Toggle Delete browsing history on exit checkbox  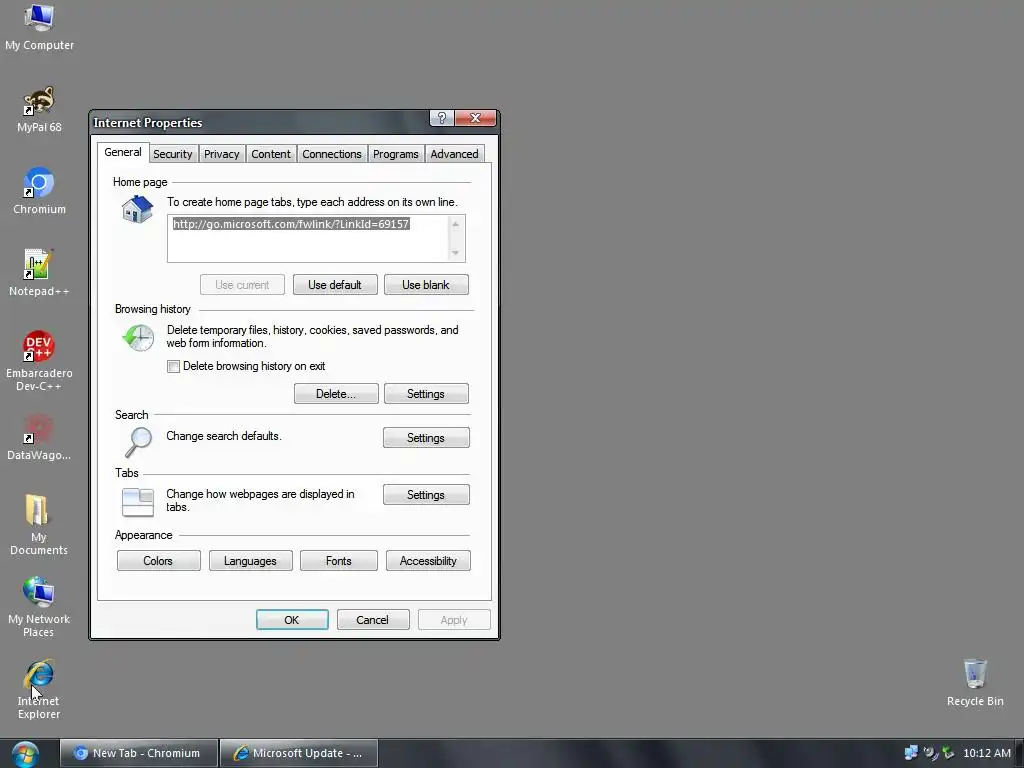click(x=173, y=366)
